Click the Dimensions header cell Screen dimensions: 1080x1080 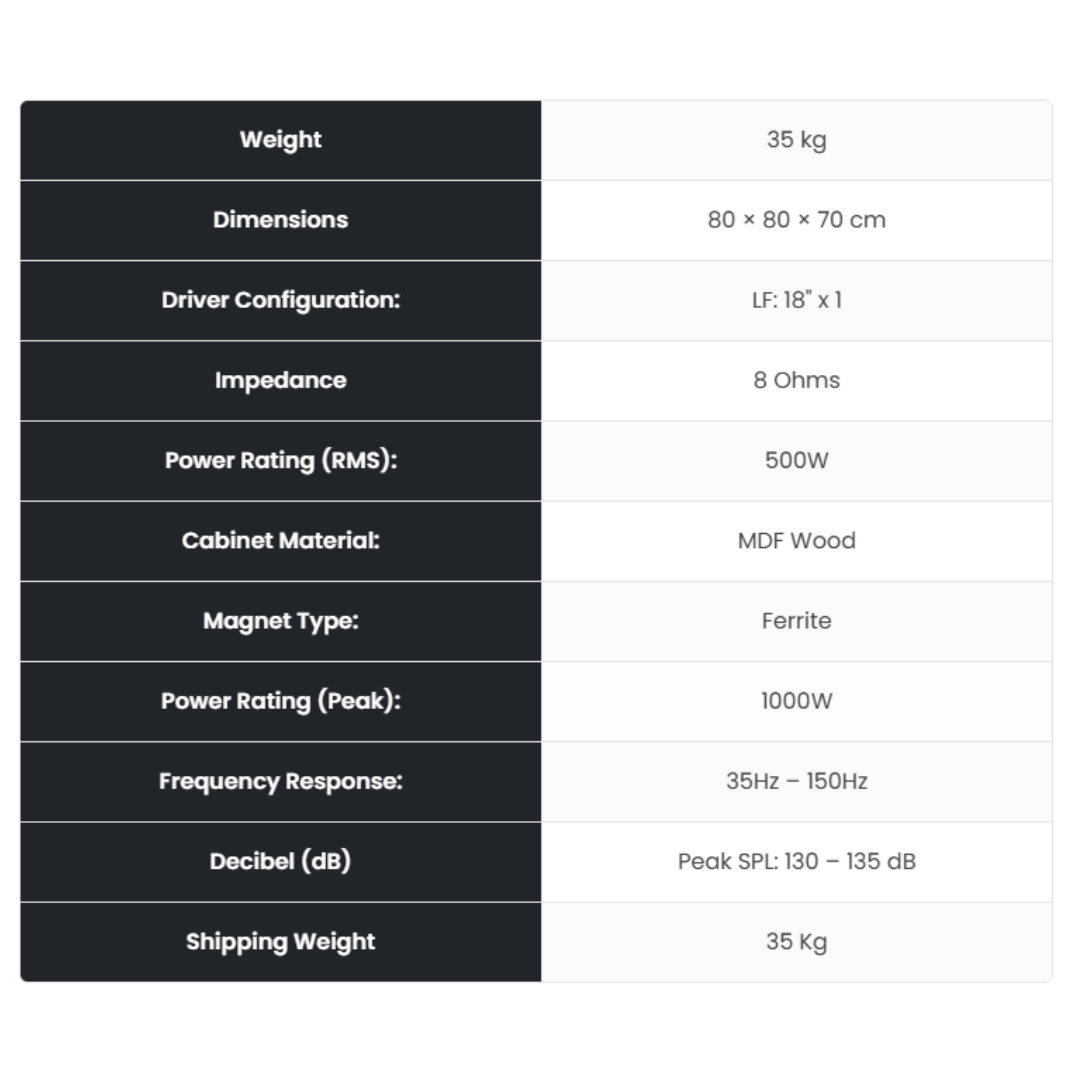click(281, 220)
